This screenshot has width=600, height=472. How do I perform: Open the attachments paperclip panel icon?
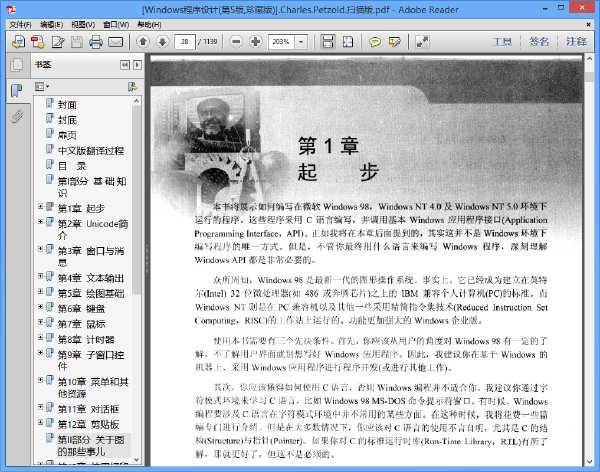point(16,116)
